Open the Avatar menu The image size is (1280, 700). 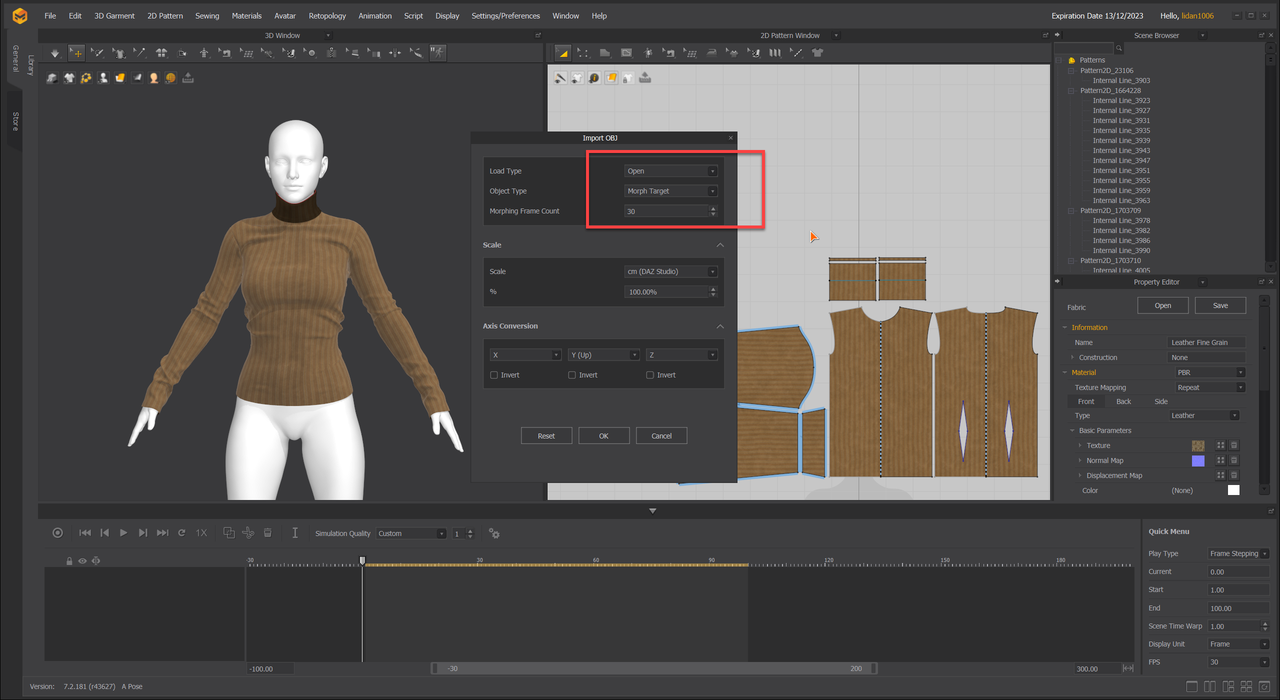click(285, 16)
